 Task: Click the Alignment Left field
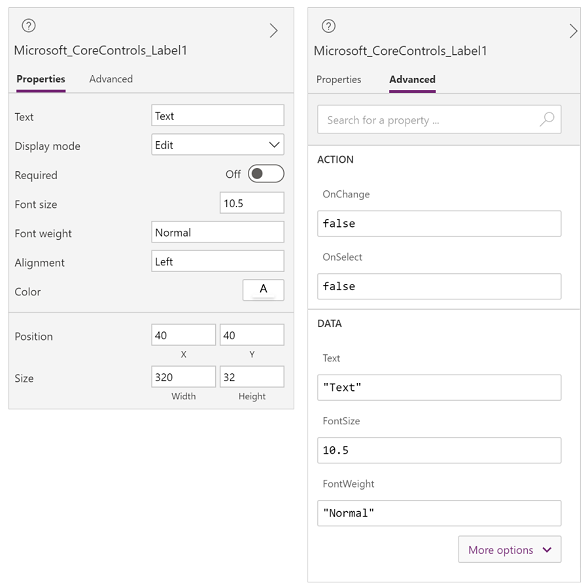[x=218, y=261]
